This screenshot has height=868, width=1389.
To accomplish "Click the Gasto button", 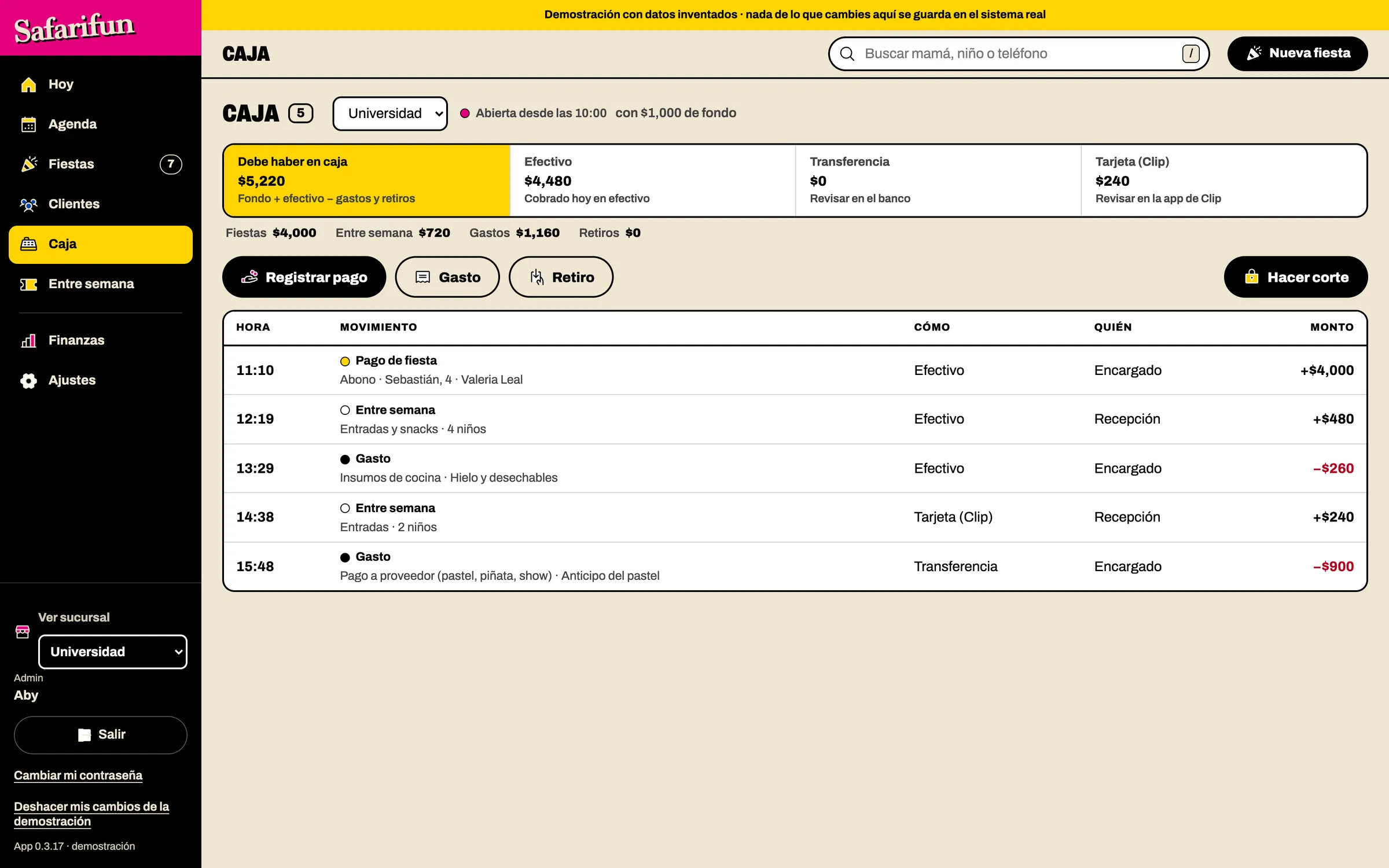I will (447, 277).
